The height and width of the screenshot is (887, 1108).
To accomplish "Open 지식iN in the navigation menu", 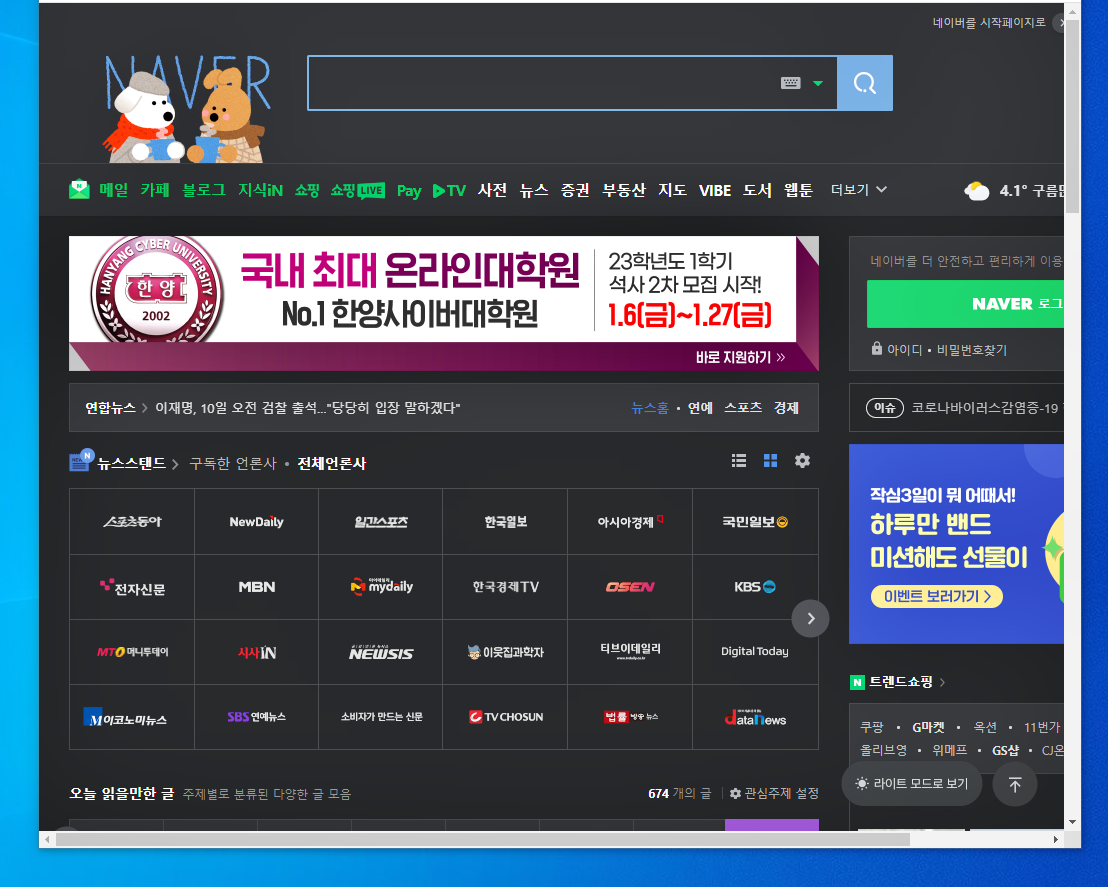I will point(260,190).
